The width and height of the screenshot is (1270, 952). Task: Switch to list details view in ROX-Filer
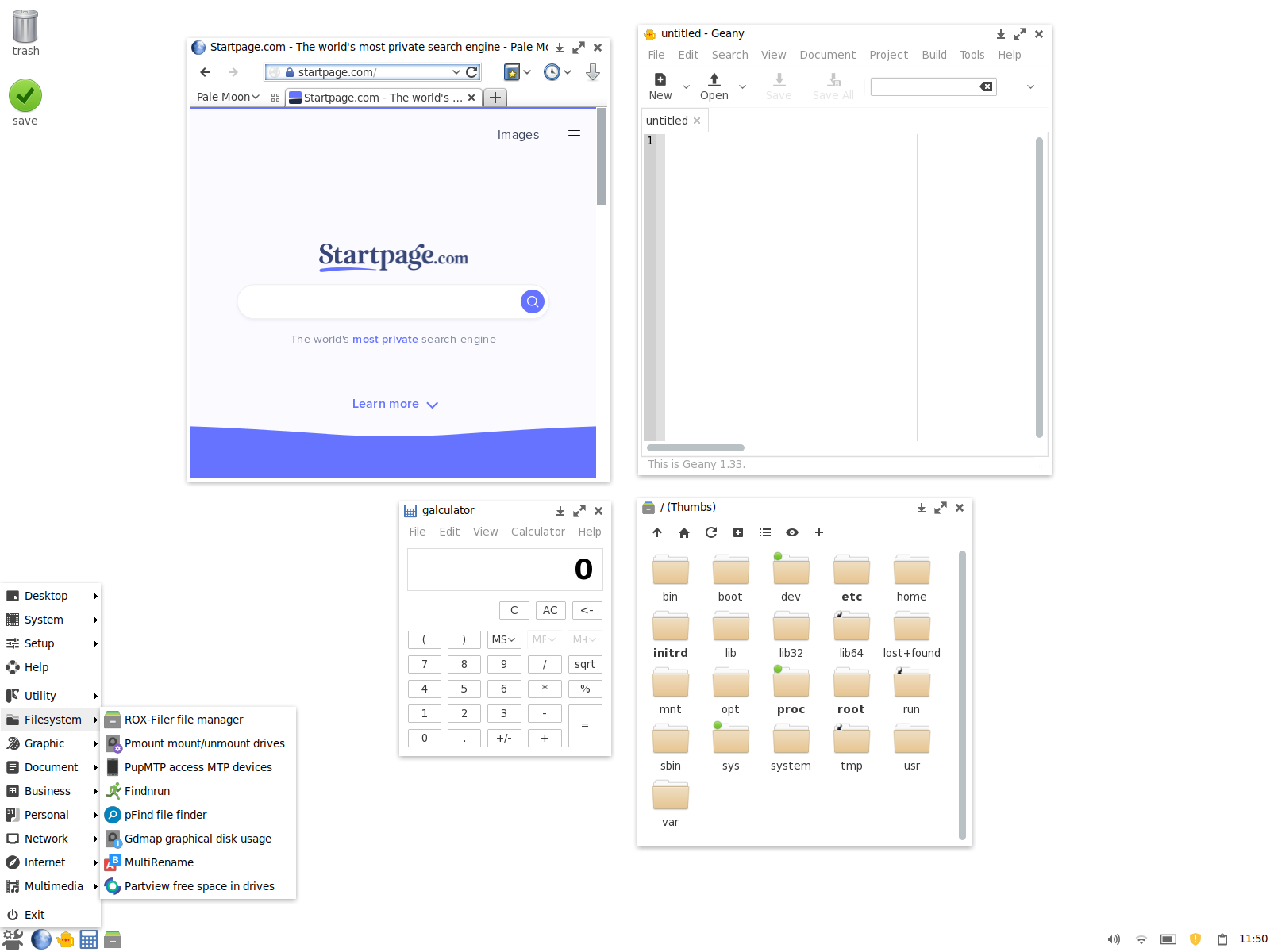tap(765, 532)
